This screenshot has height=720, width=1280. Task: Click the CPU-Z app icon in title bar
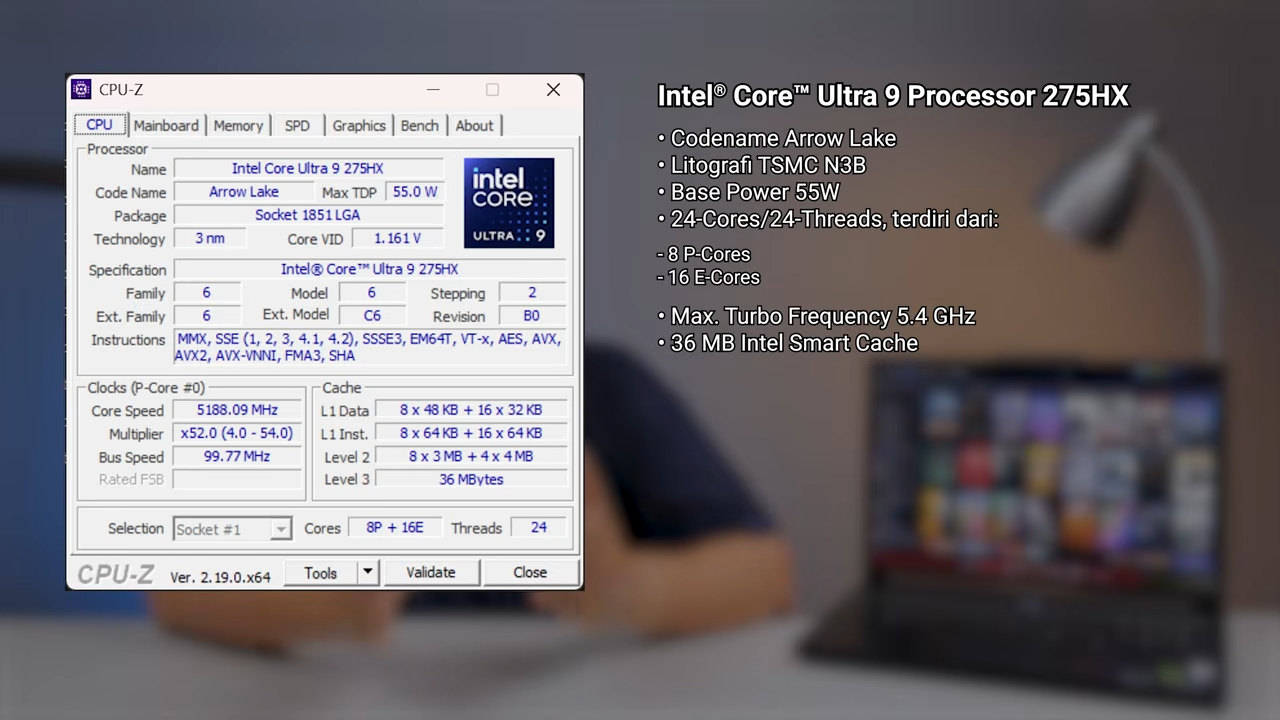tap(81, 89)
